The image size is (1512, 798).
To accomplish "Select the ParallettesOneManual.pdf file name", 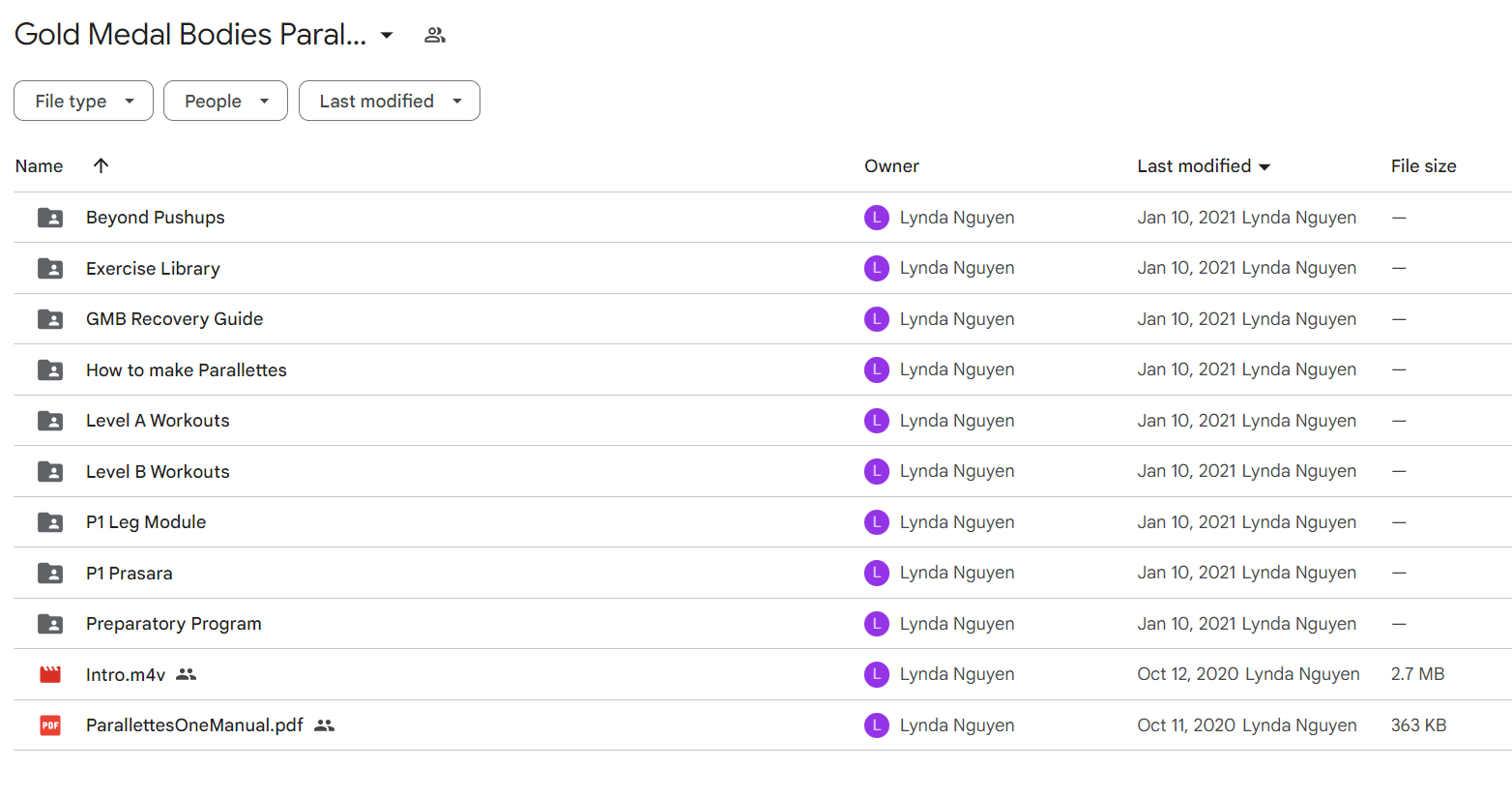I will 194,725.
